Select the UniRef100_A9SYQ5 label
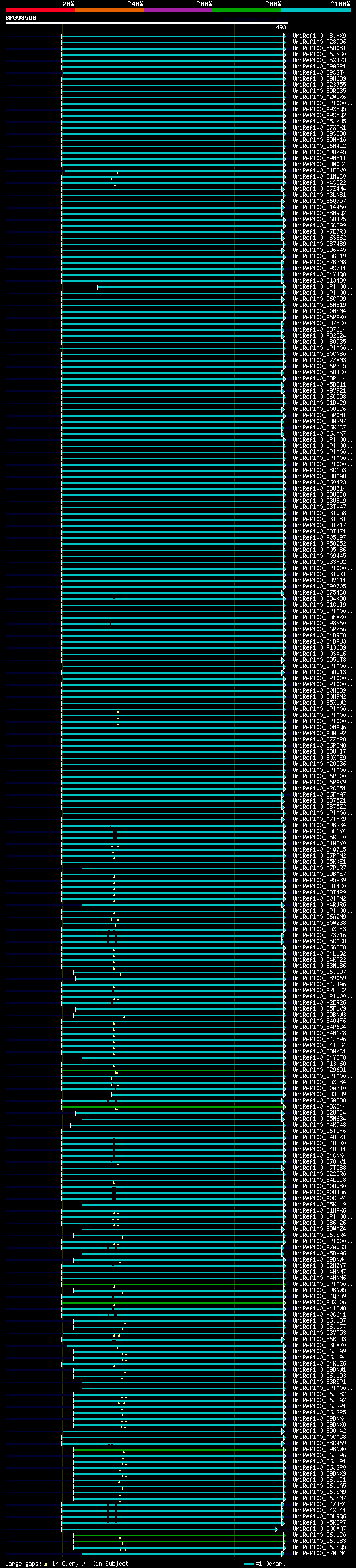This screenshot has height=1568, width=356. coord(319,109)
